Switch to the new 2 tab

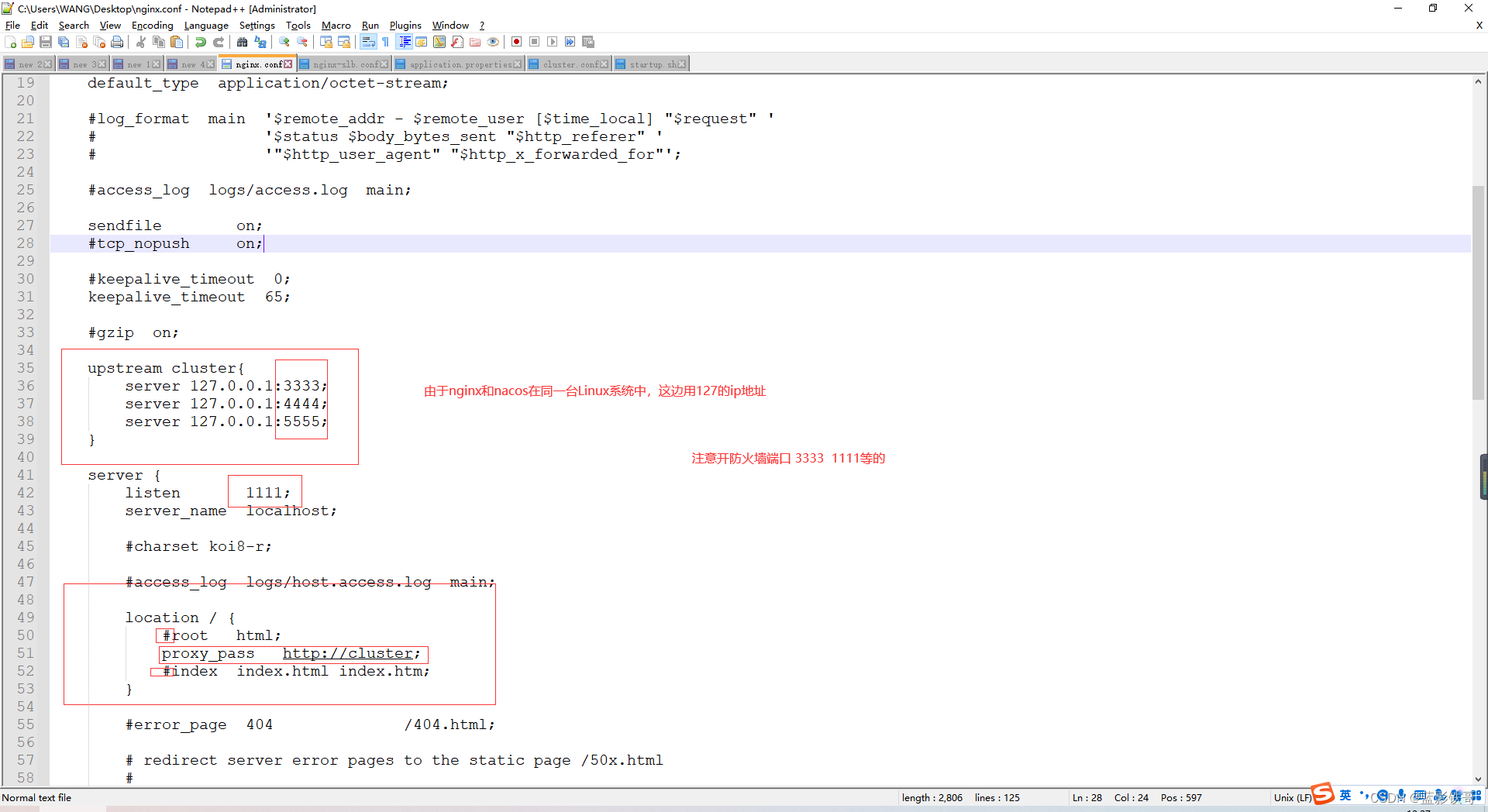pyautogui.click(x=28, y=64)
